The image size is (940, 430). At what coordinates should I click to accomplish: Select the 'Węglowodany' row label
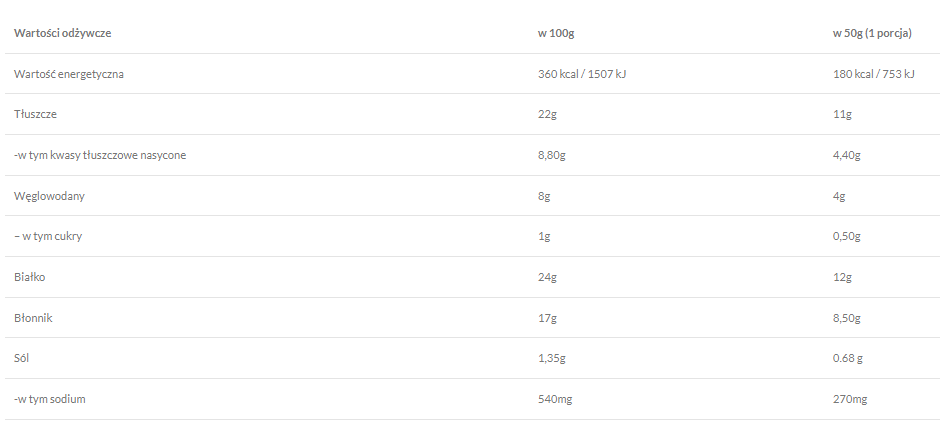[x=49, y=196]
